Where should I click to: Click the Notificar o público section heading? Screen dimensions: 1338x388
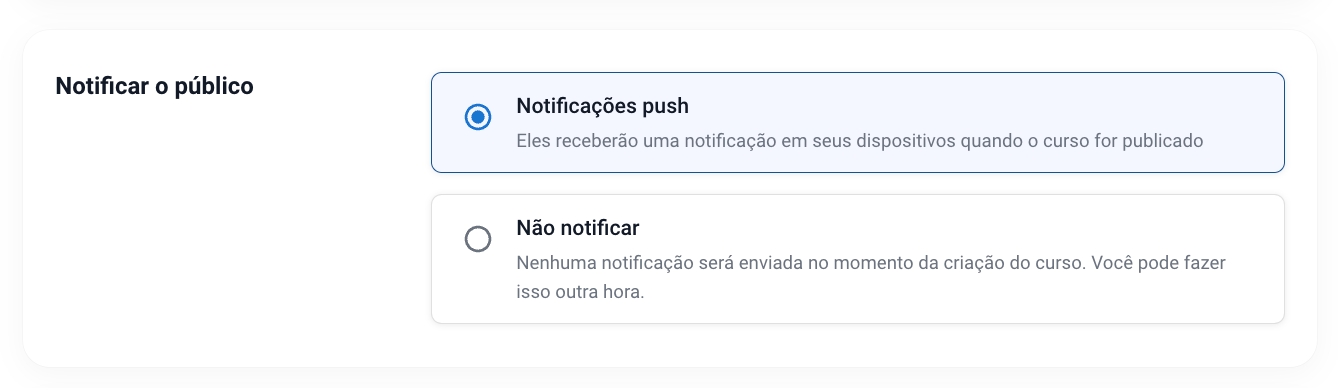155,86
